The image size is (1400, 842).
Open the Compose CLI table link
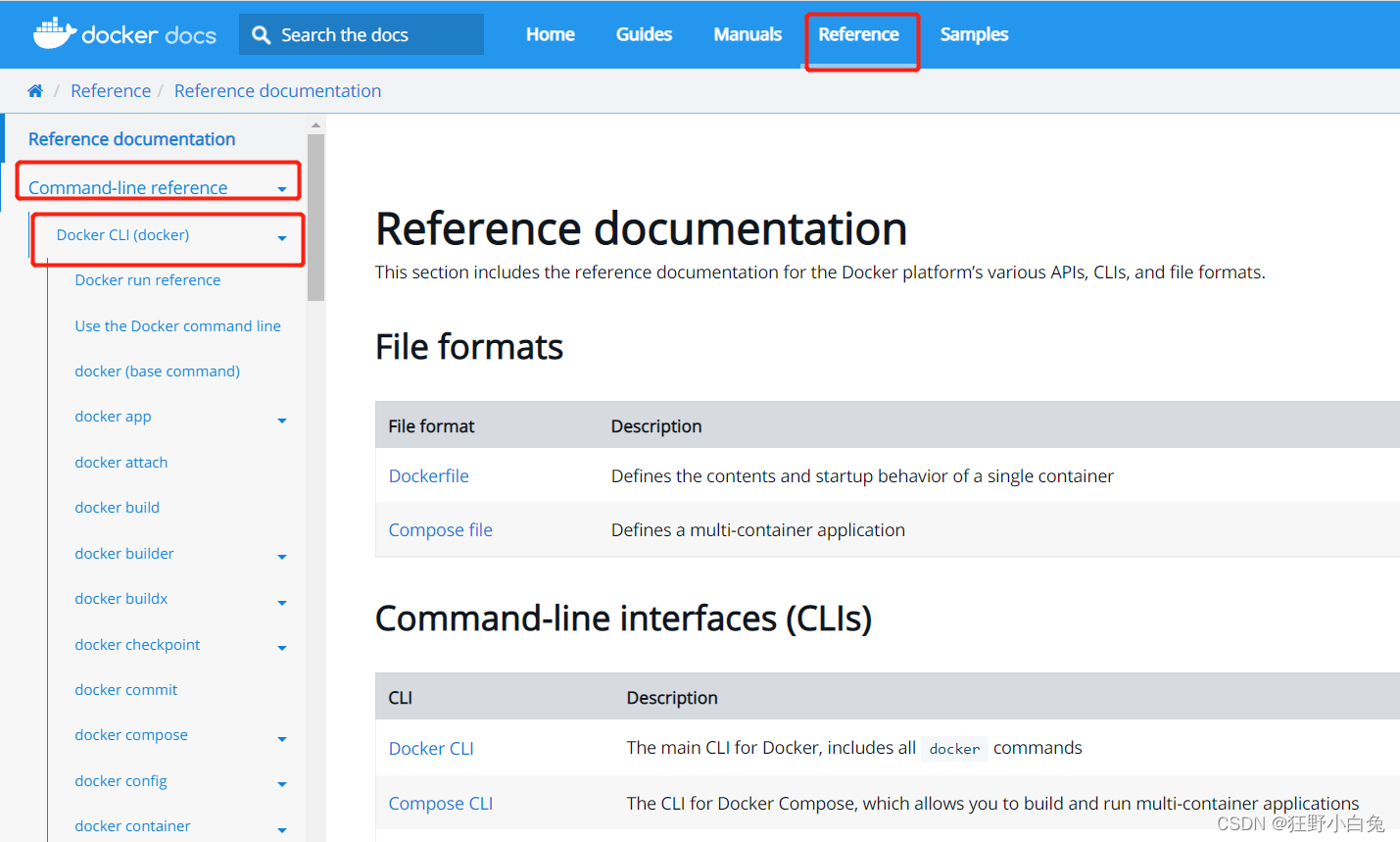point(441,804)
